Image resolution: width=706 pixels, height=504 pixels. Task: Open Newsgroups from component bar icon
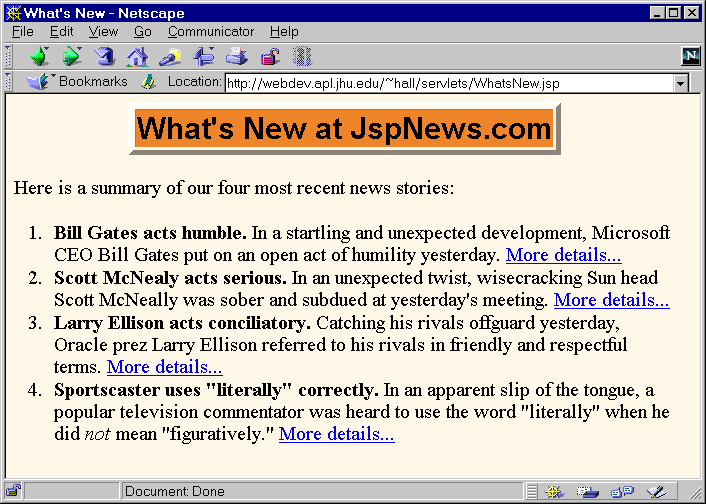622,491
